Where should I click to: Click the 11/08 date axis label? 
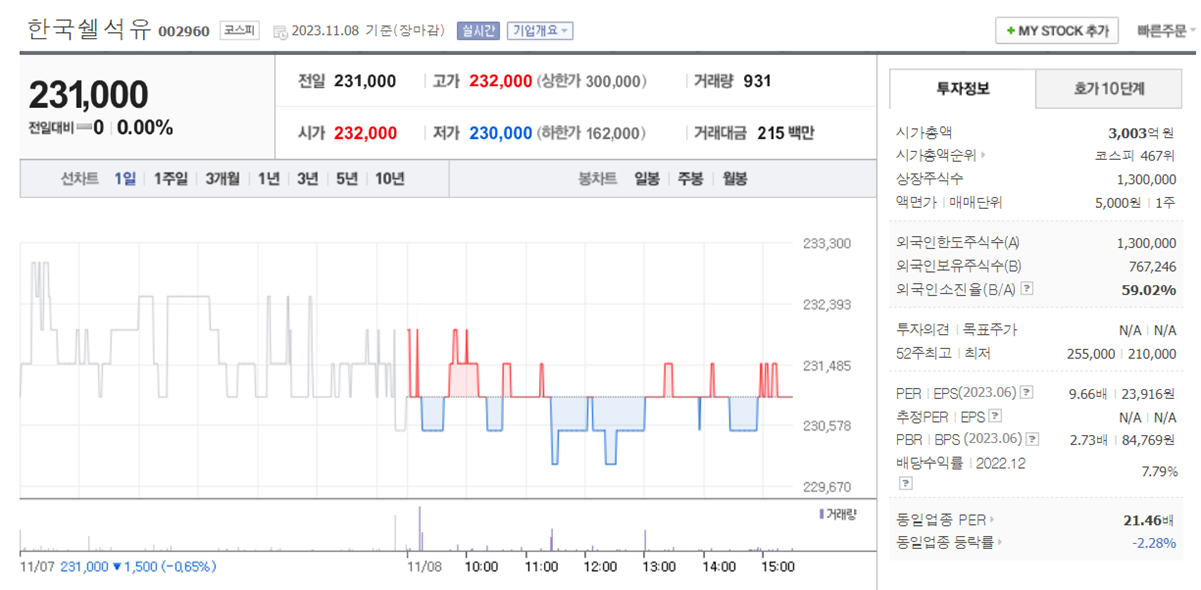pyautogui.click(x=425, y=566)
